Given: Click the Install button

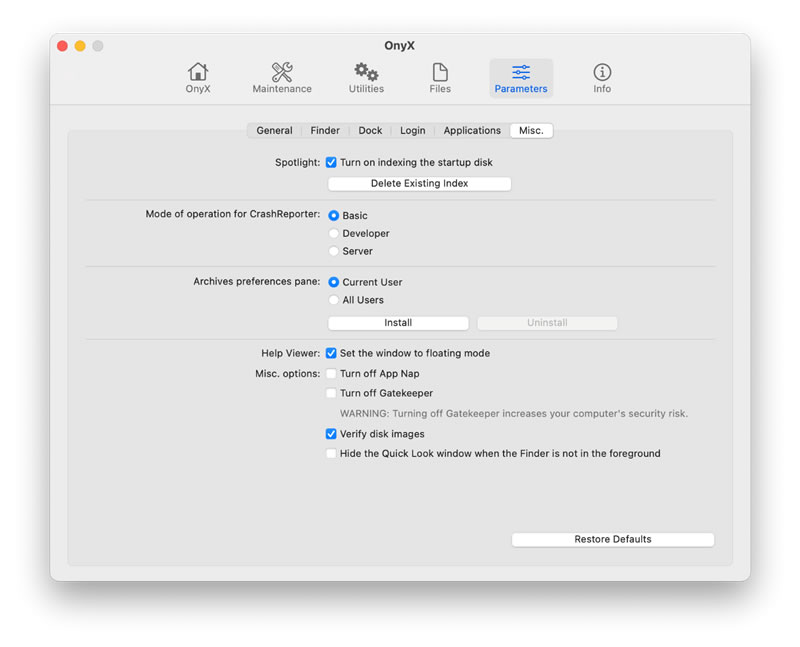Looking at the screenshot, I should [x=398, y=323].
